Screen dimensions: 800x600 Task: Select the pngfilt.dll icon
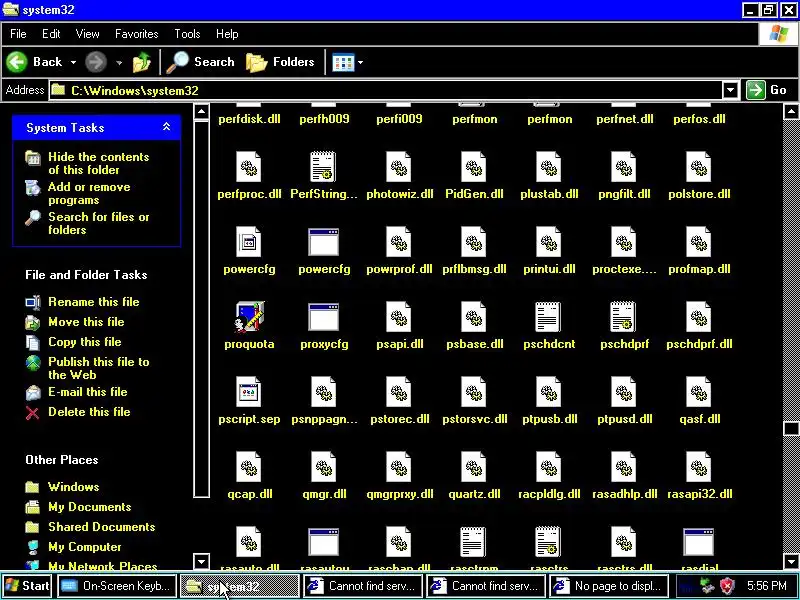point(623,167)
